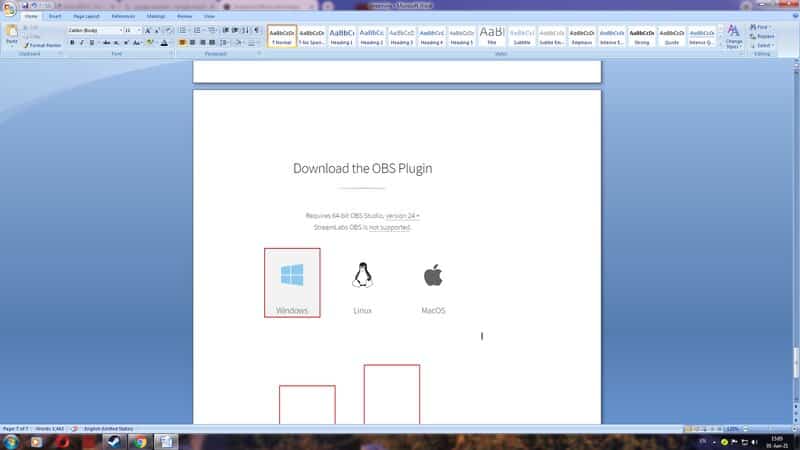This screenshot has height=450, width=800.
Task: Open the Office button menu
Action: [9, 9]
